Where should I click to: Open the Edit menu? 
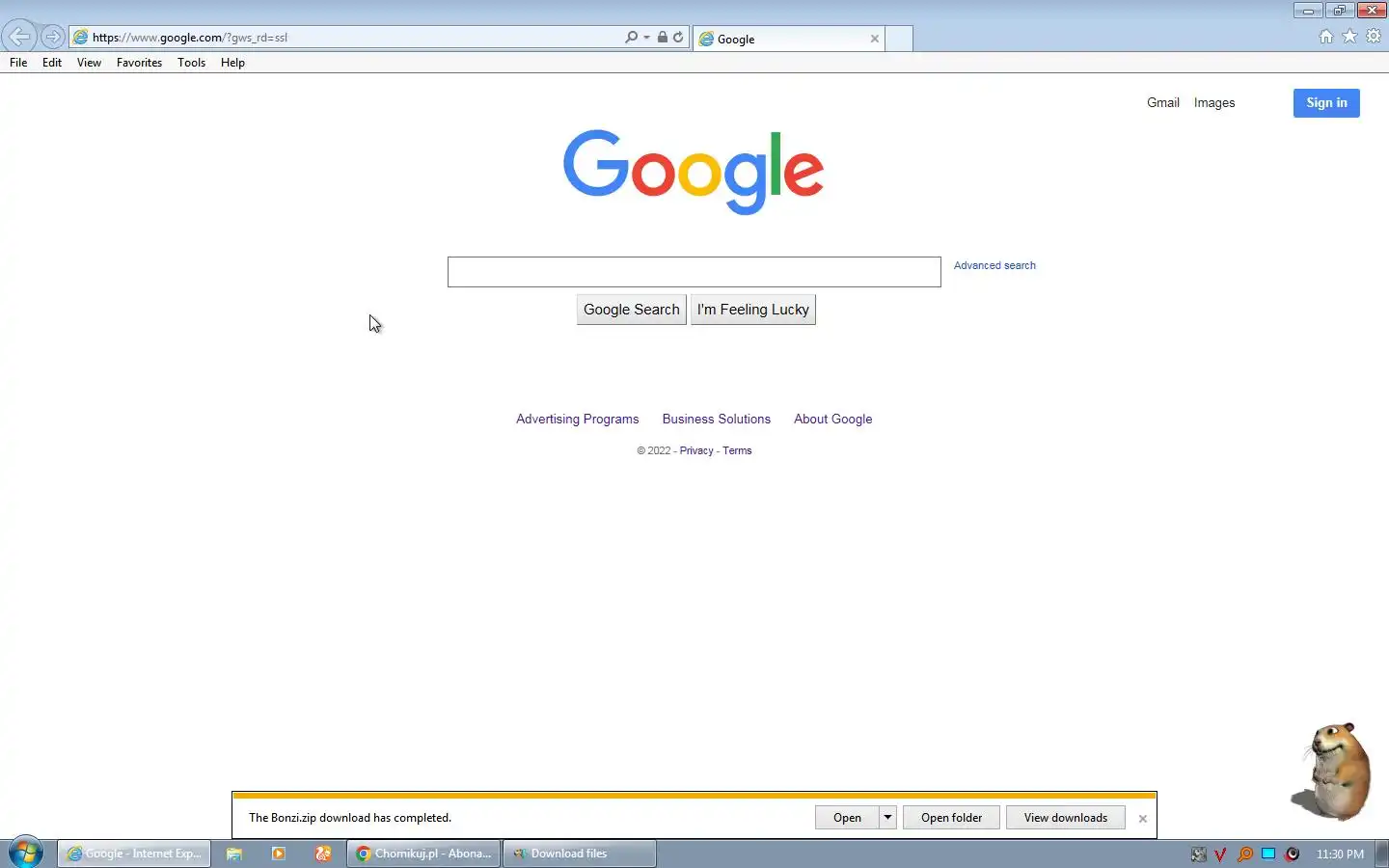click(x=52, y=63)
